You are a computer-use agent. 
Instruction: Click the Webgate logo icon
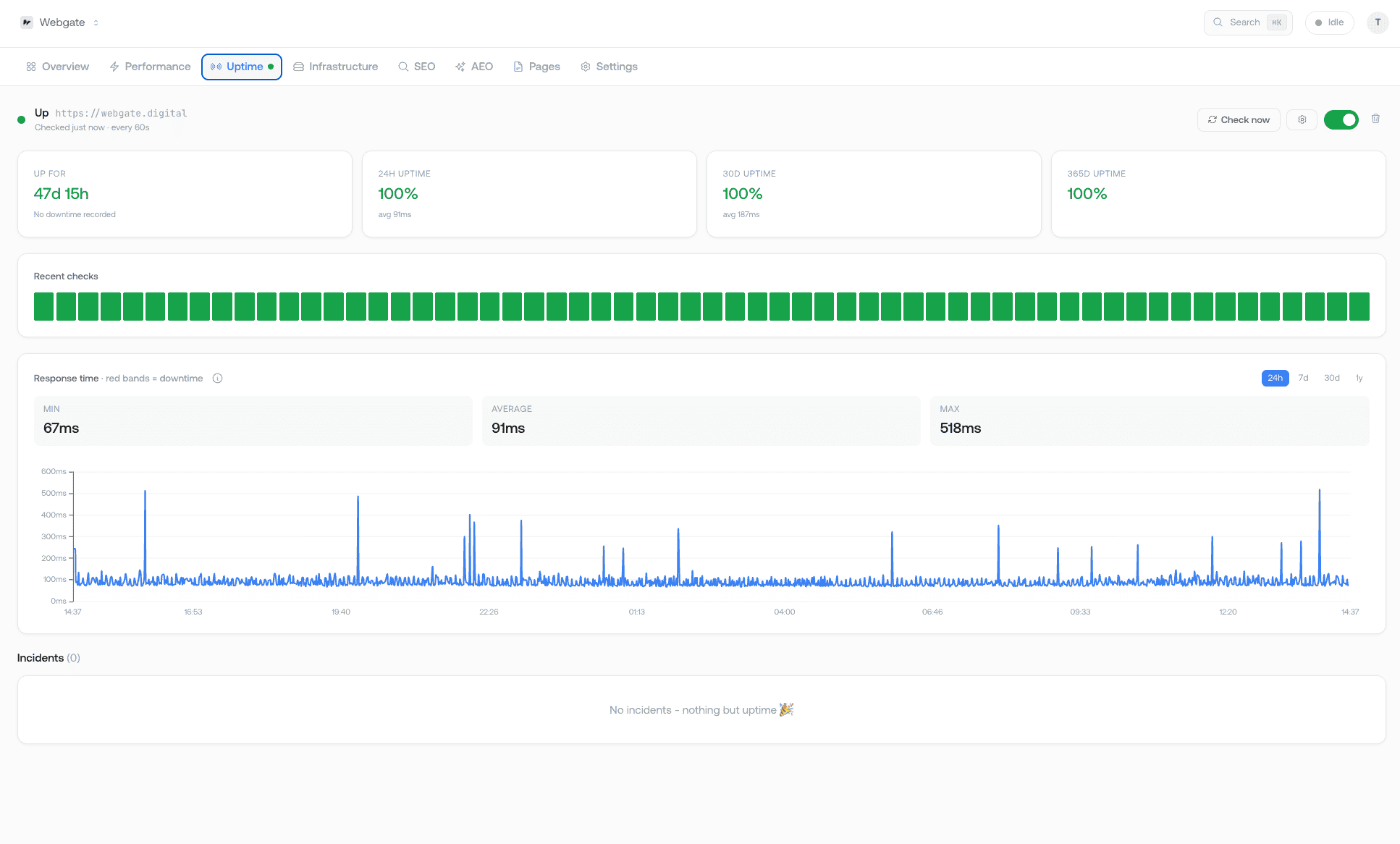pos(27,22)
